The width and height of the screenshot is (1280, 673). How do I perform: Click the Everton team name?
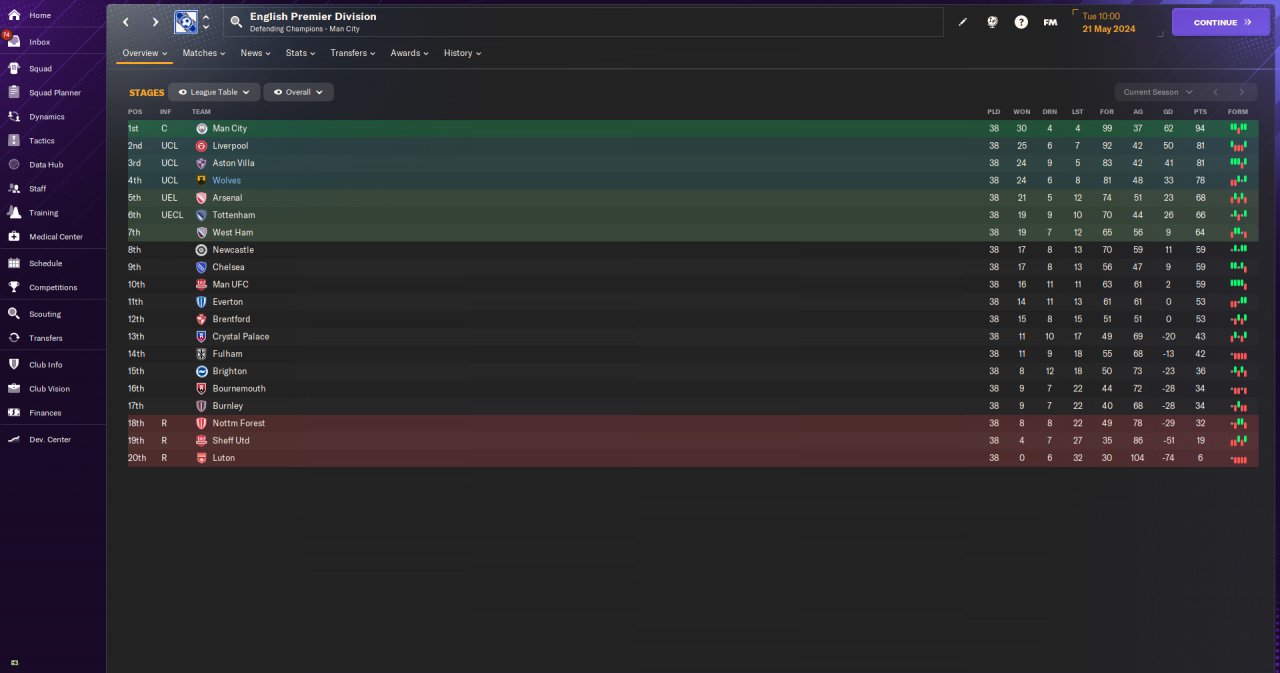click(x=227, y=302)
